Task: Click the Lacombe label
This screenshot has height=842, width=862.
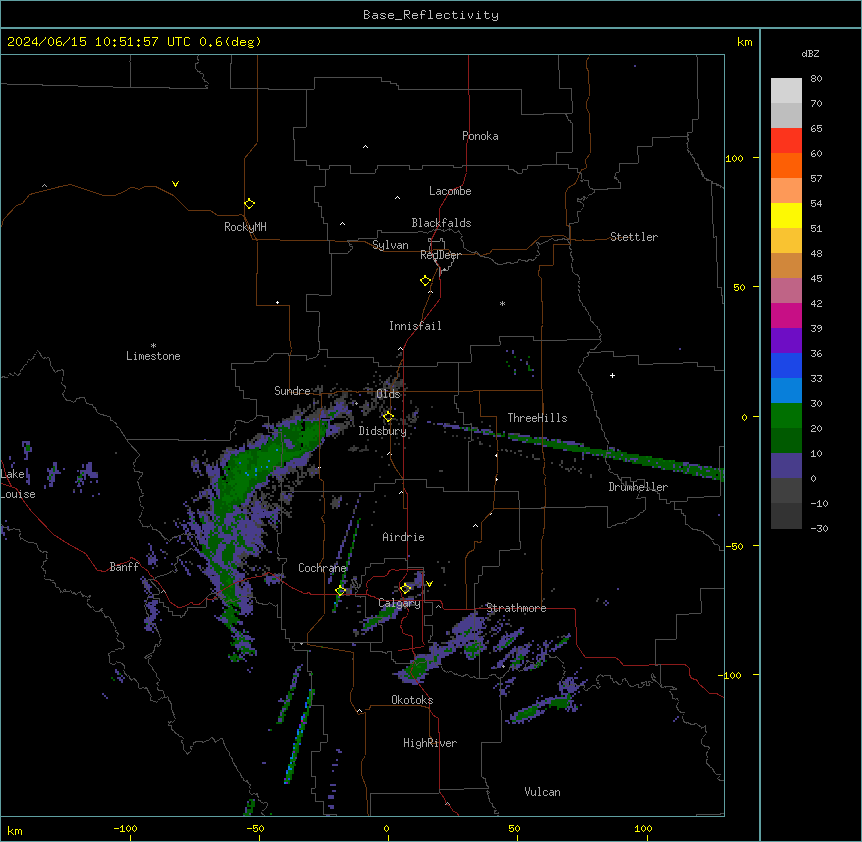Action: tap(450, 191)
